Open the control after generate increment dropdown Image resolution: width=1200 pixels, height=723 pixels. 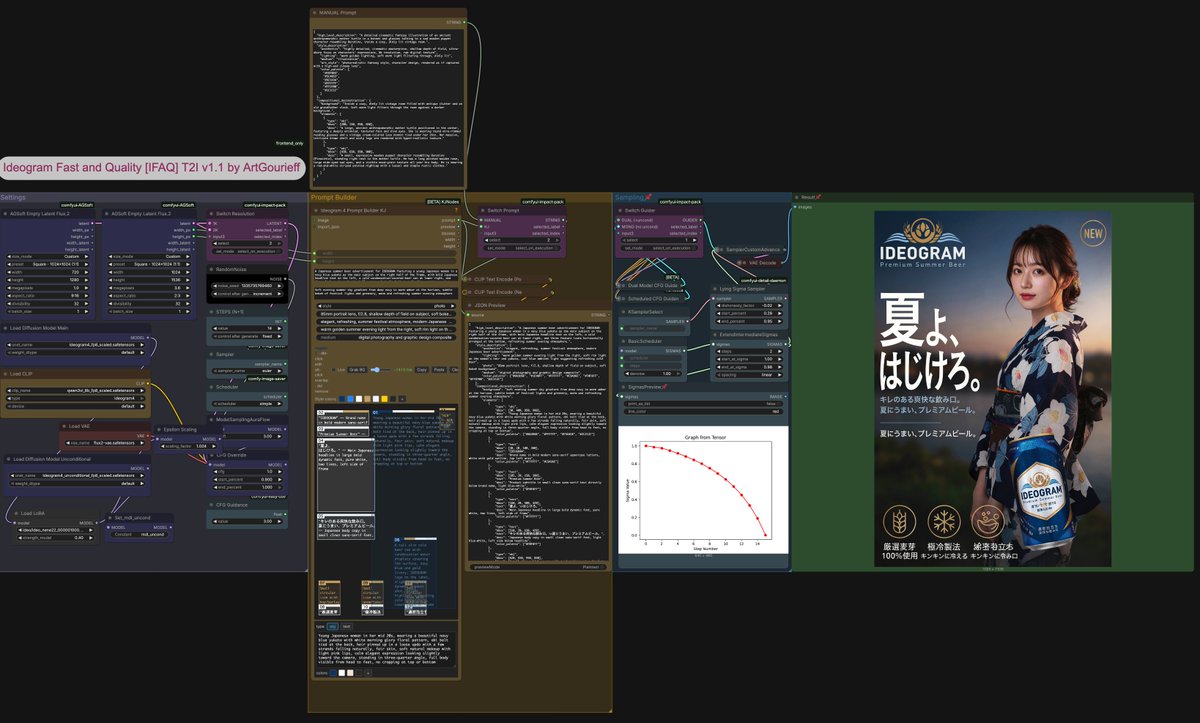[x=247, y=294]
